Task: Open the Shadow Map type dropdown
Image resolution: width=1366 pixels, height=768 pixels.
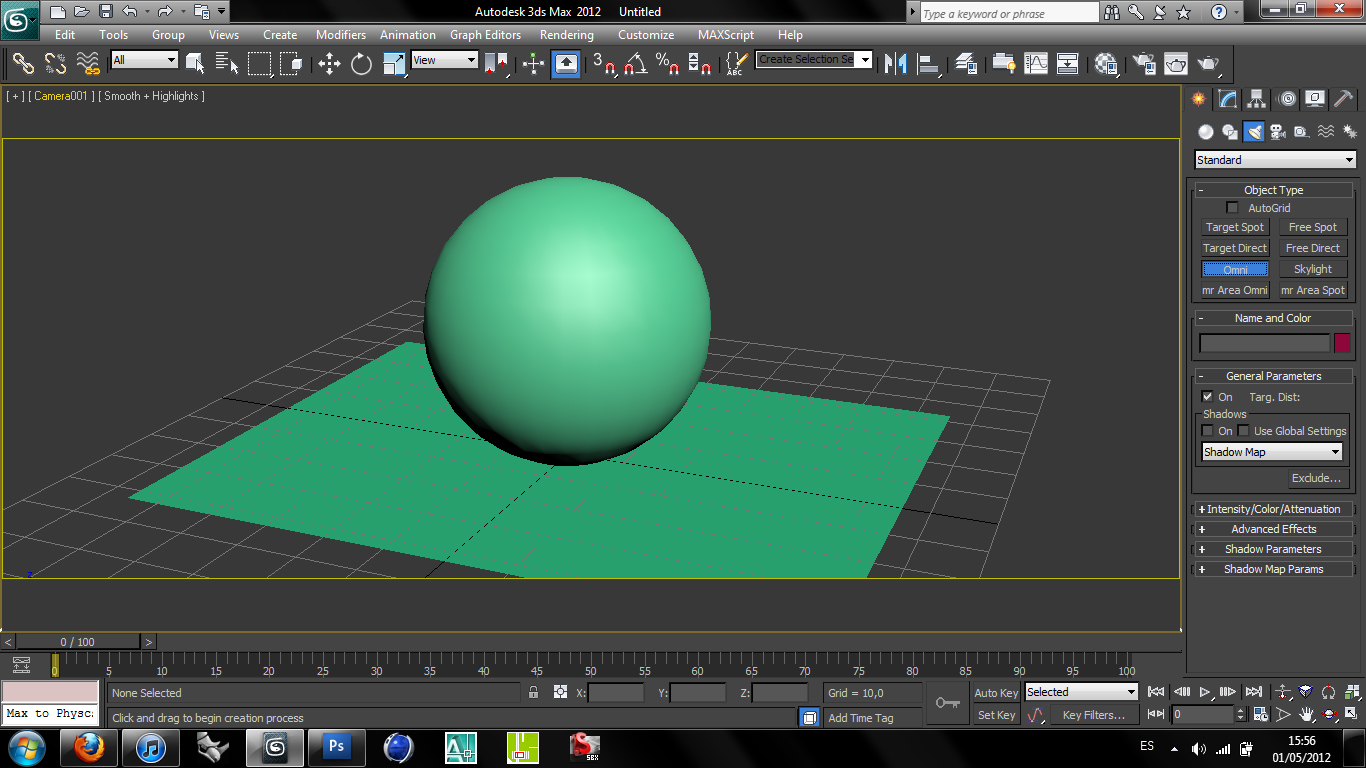Action: [1271, 452]
